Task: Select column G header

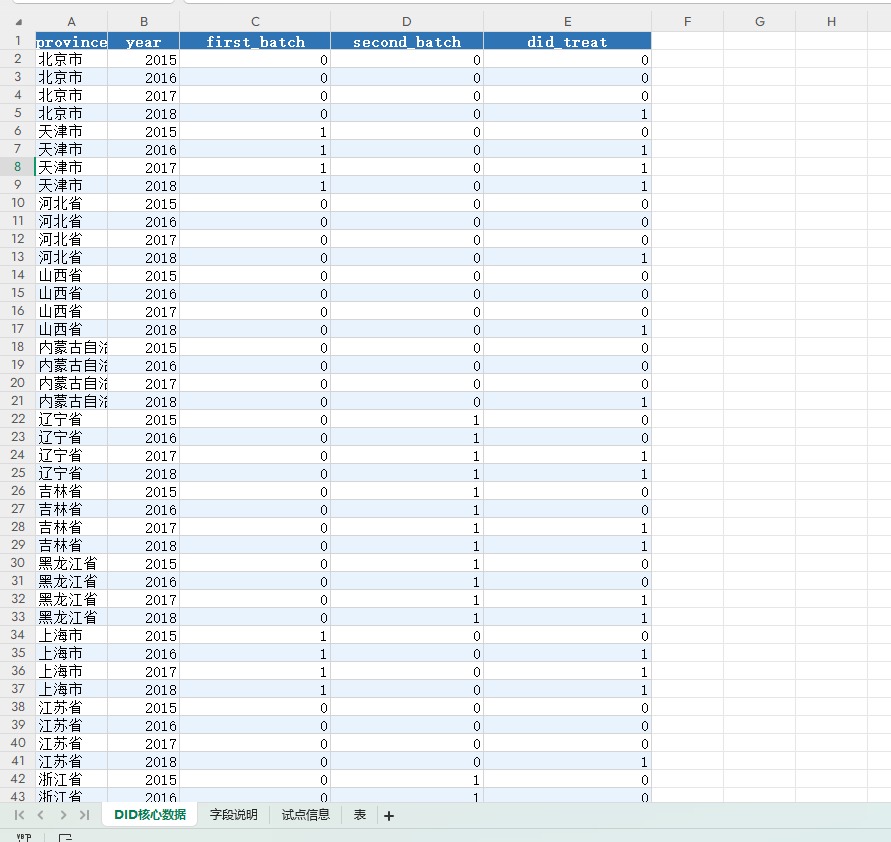Action: click(760, 22)
